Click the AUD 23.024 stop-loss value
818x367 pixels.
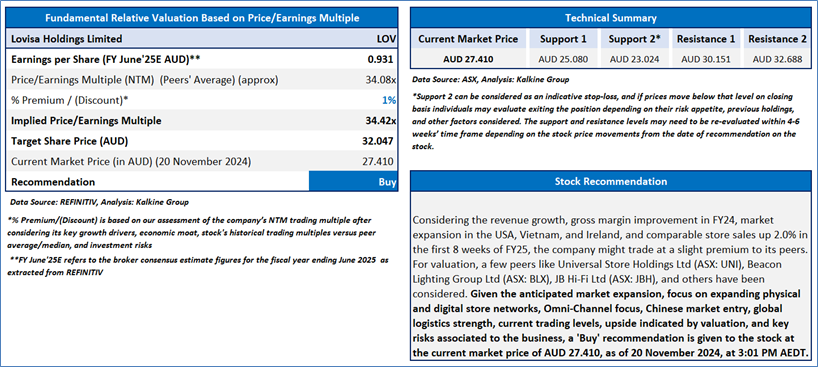634,59
